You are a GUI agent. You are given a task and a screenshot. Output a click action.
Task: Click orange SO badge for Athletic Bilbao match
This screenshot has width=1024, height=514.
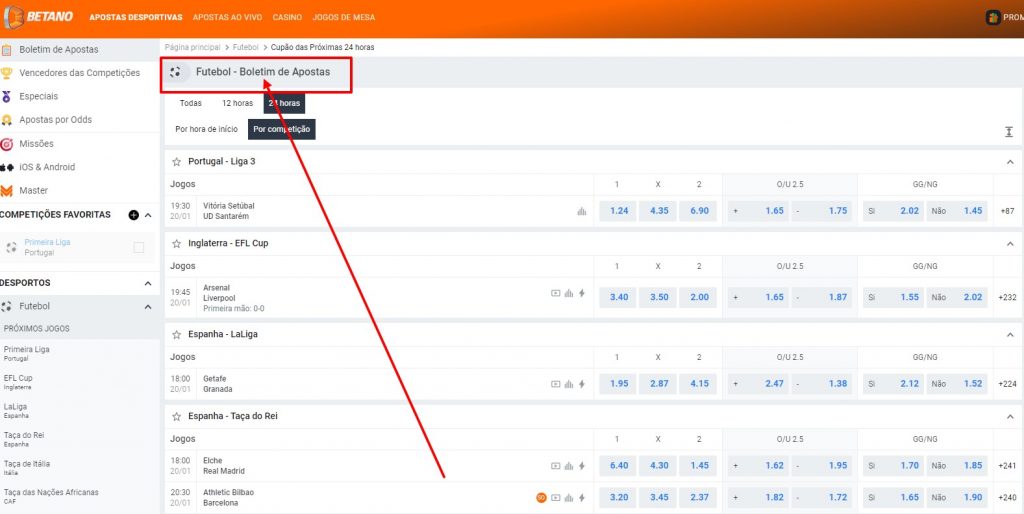(541, 498)
